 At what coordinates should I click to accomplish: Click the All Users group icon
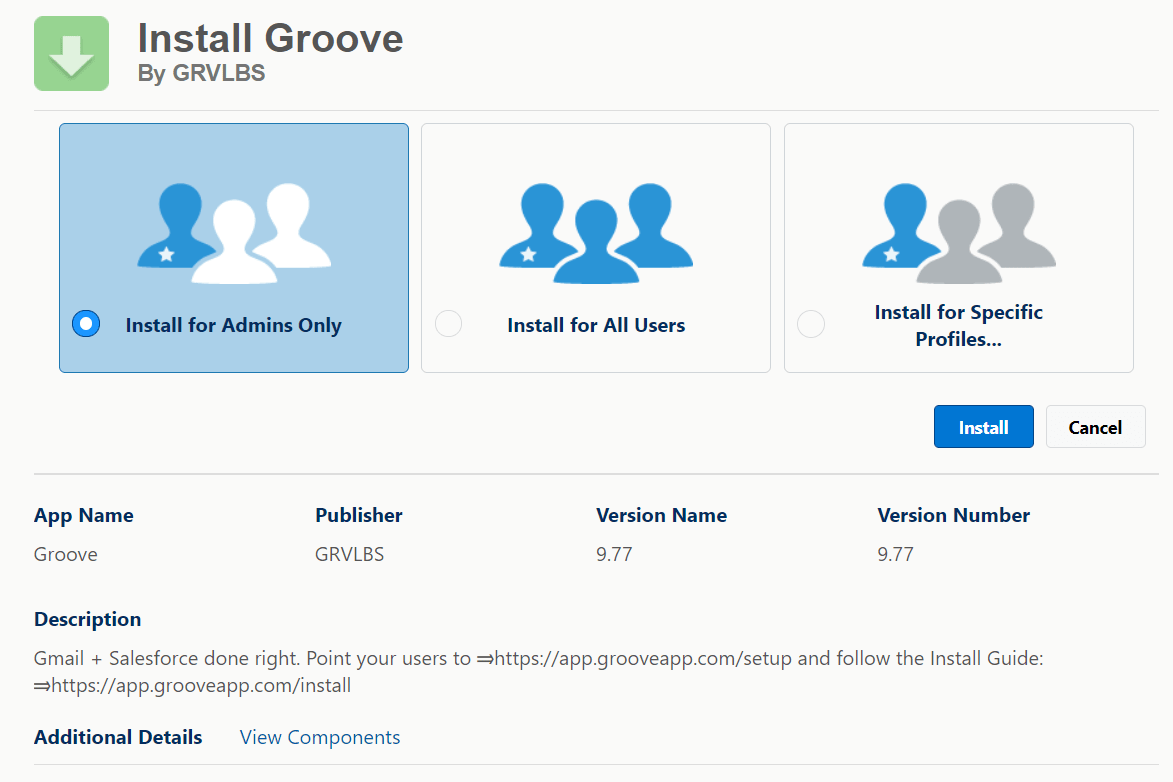pyautogui.click(x=596, y=233)
